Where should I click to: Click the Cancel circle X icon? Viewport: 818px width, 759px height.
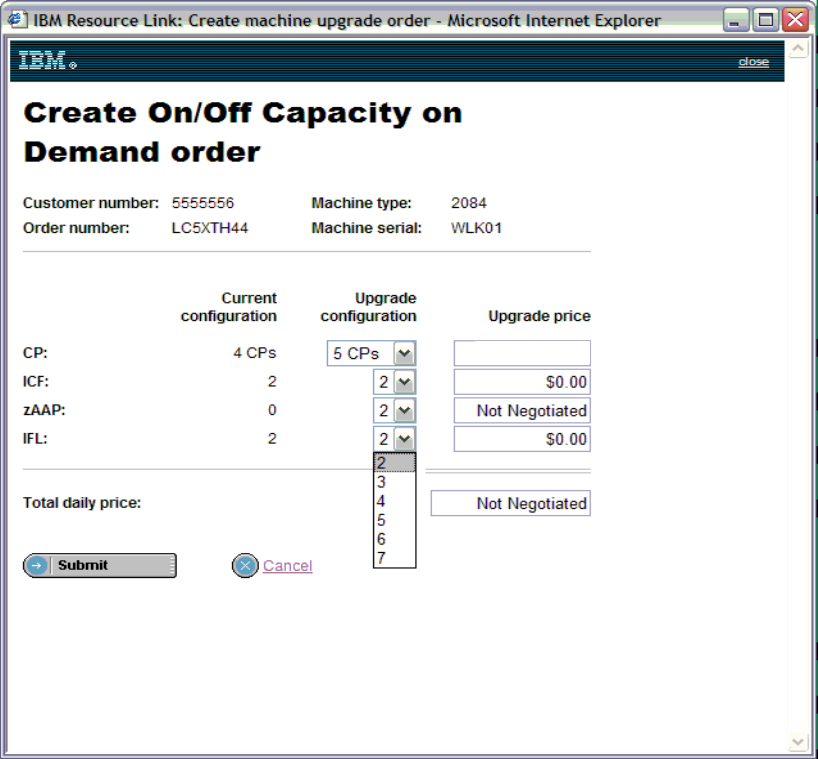pyautogui.click(x=245, y=565)
